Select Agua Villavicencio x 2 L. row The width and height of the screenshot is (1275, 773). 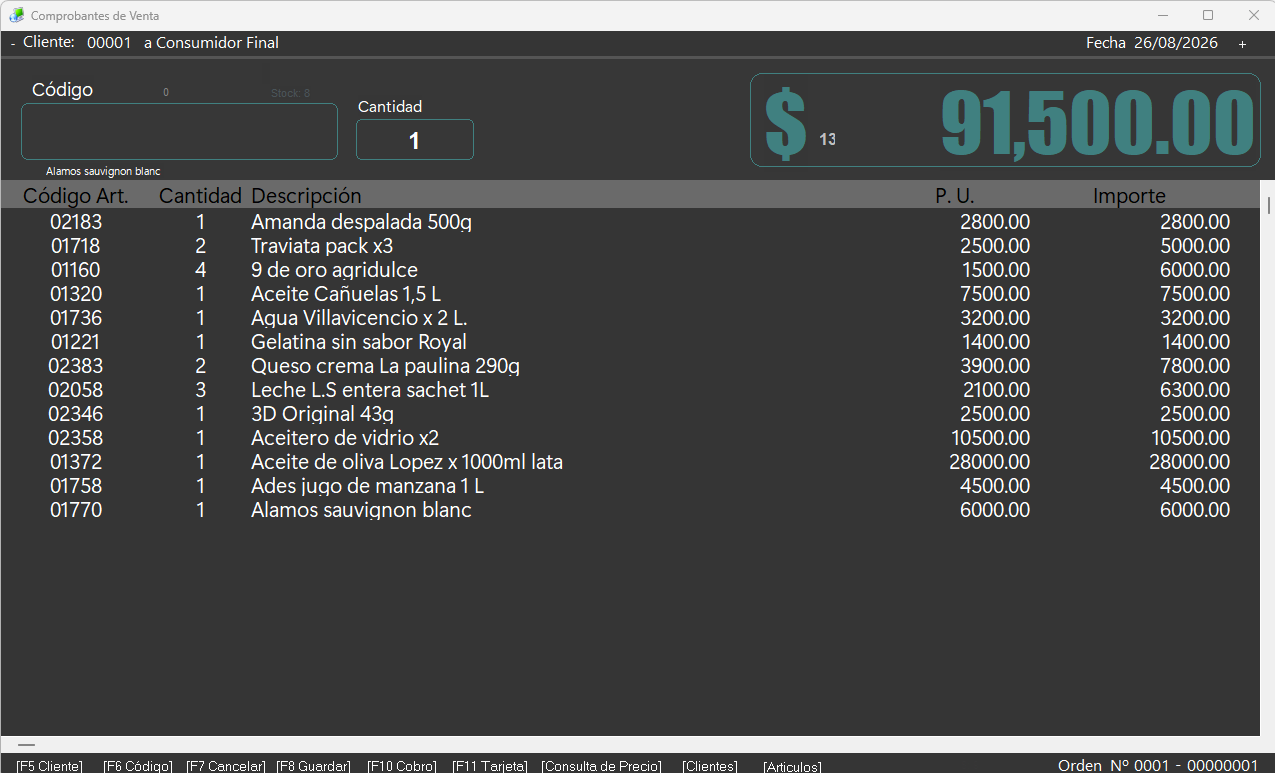pyautogui.click(x=630, y=318)
